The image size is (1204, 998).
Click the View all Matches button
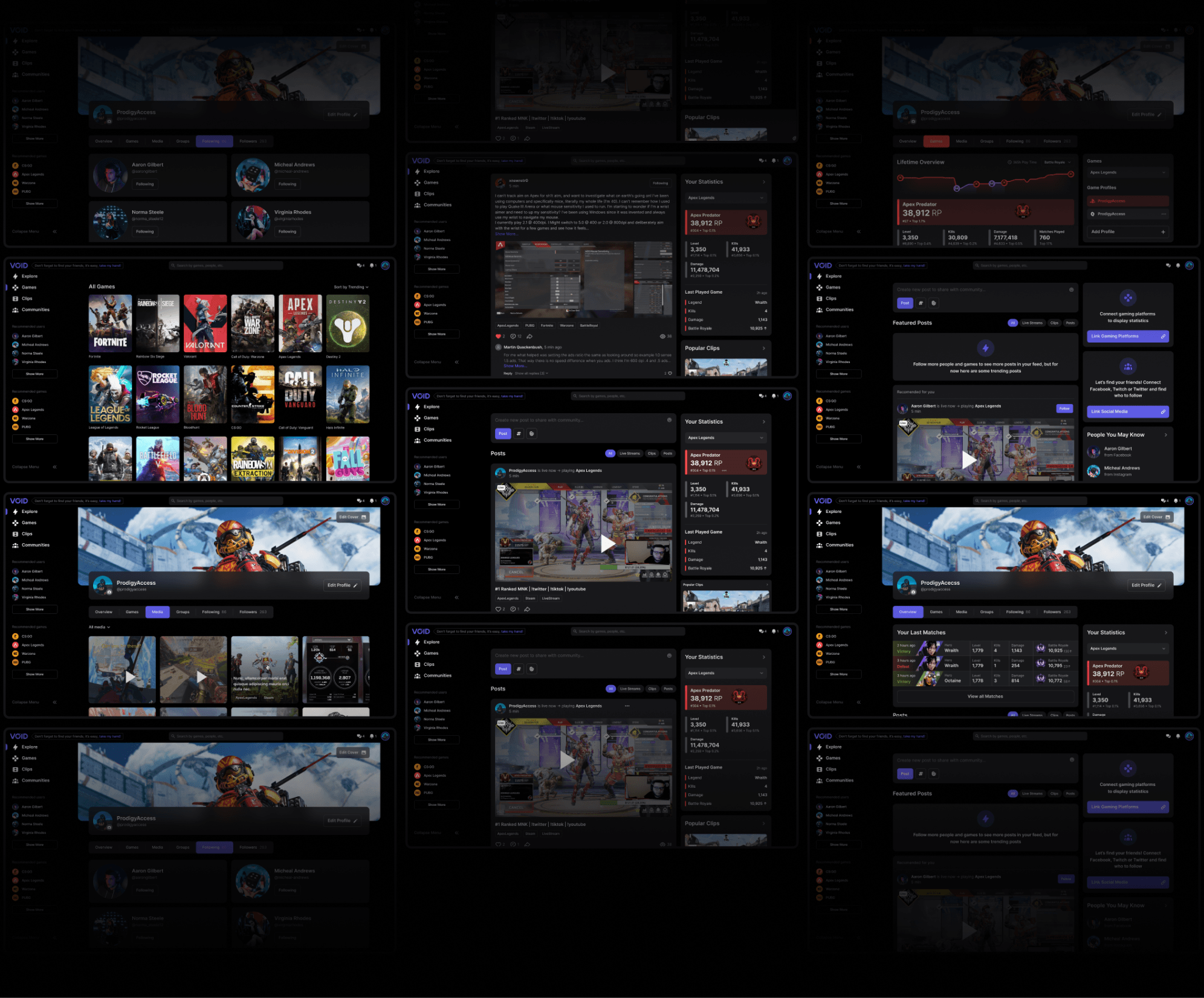985,697
